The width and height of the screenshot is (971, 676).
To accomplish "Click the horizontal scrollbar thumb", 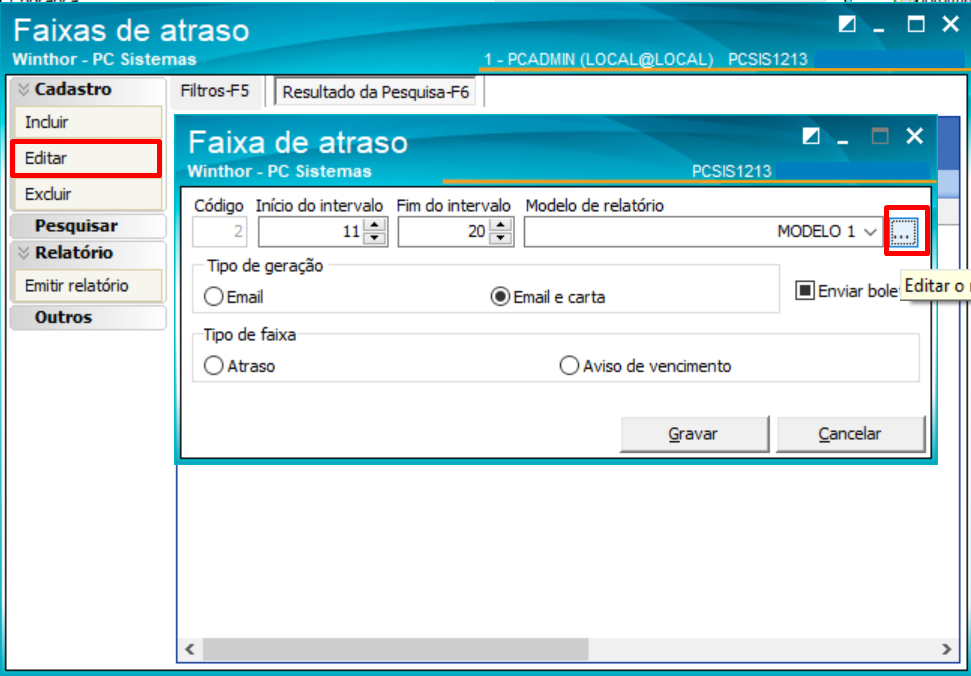I will point(395,649).
